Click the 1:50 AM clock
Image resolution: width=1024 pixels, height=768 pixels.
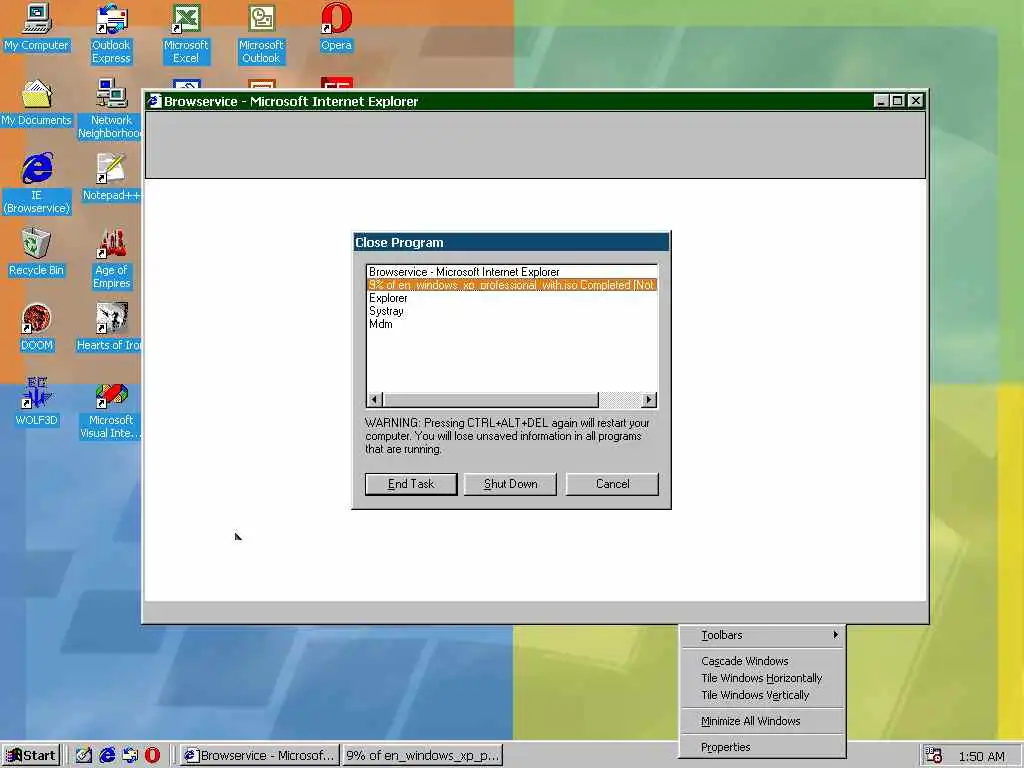981,756
